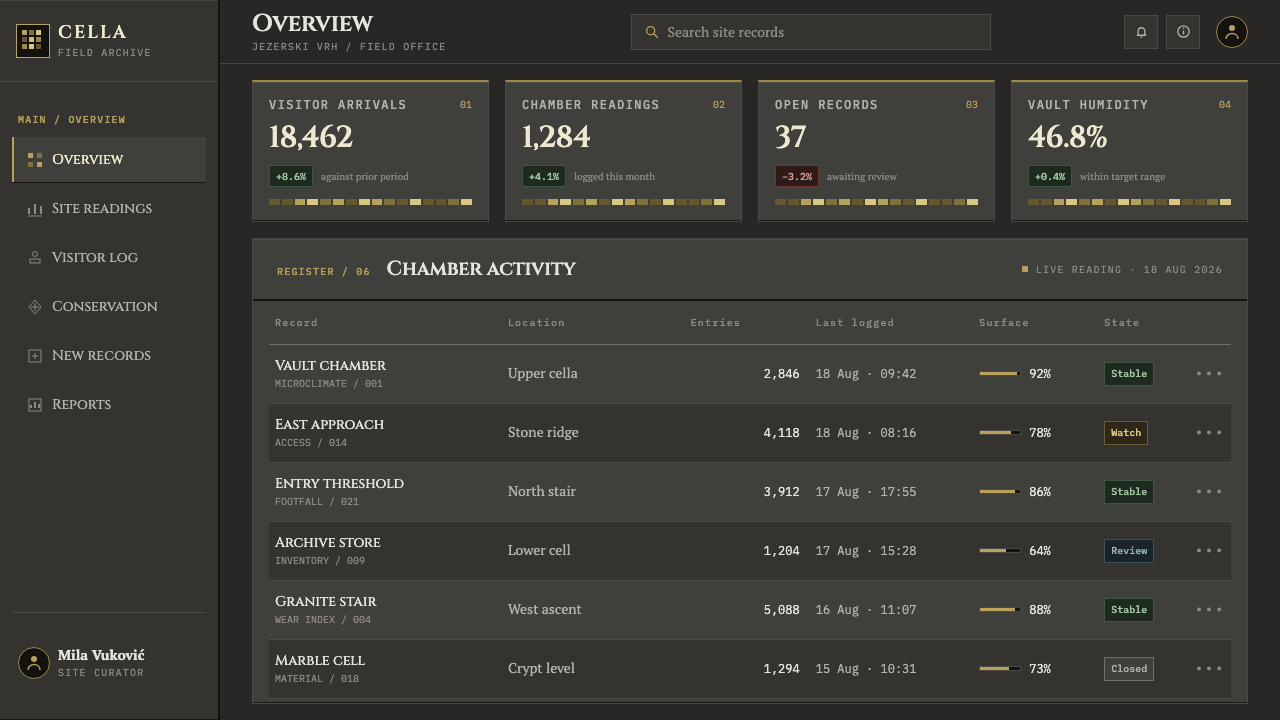Click the Reports icon in the sidebar
This screenshot has height=720, width=1280.
point(35,405)
